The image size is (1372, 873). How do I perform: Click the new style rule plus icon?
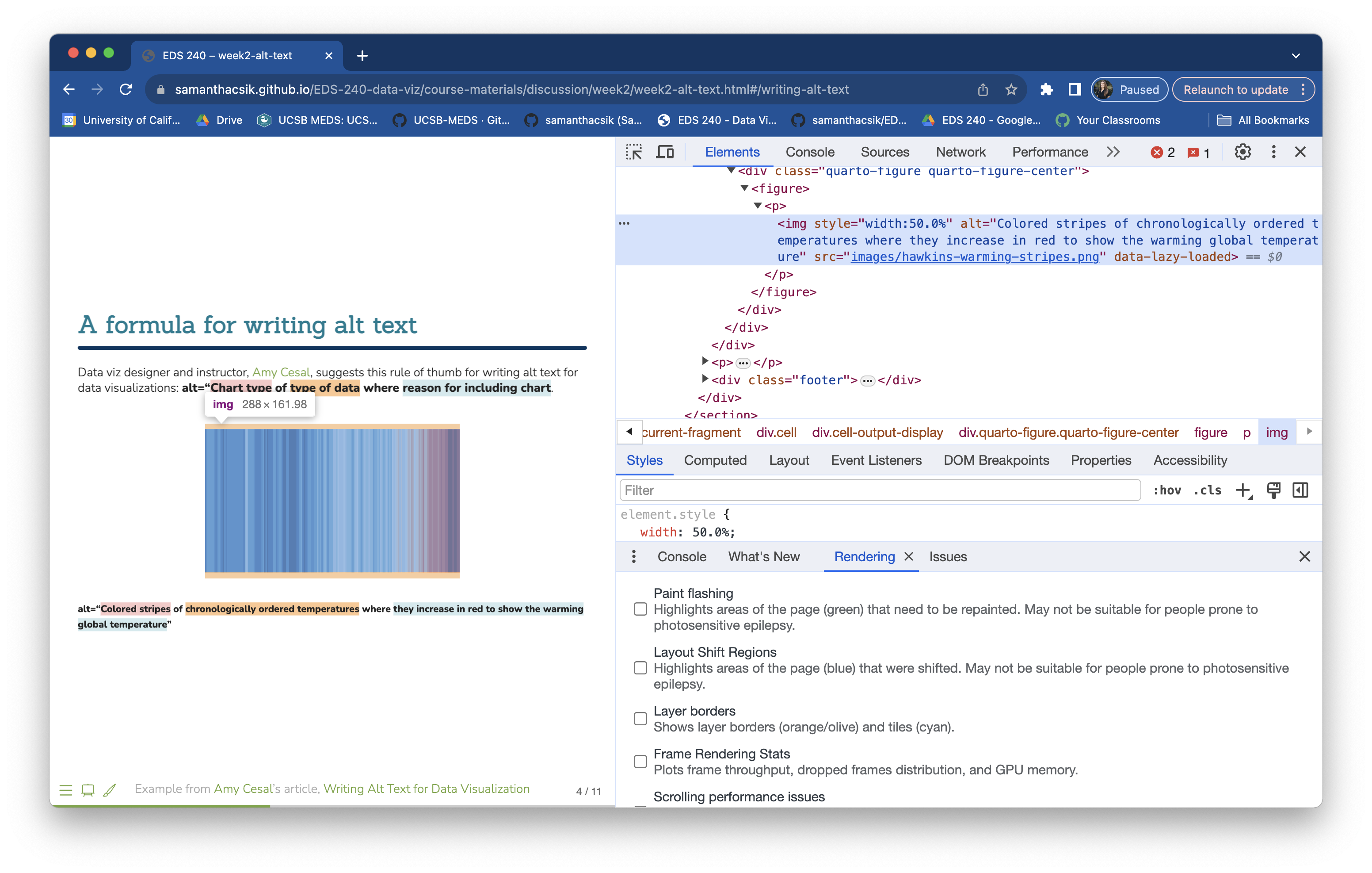1242,490
